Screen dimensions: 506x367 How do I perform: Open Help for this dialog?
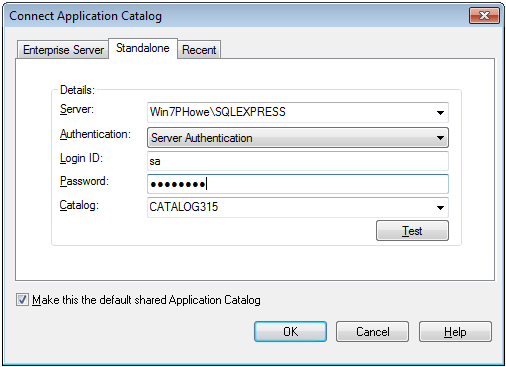click(x=455, y=332)
